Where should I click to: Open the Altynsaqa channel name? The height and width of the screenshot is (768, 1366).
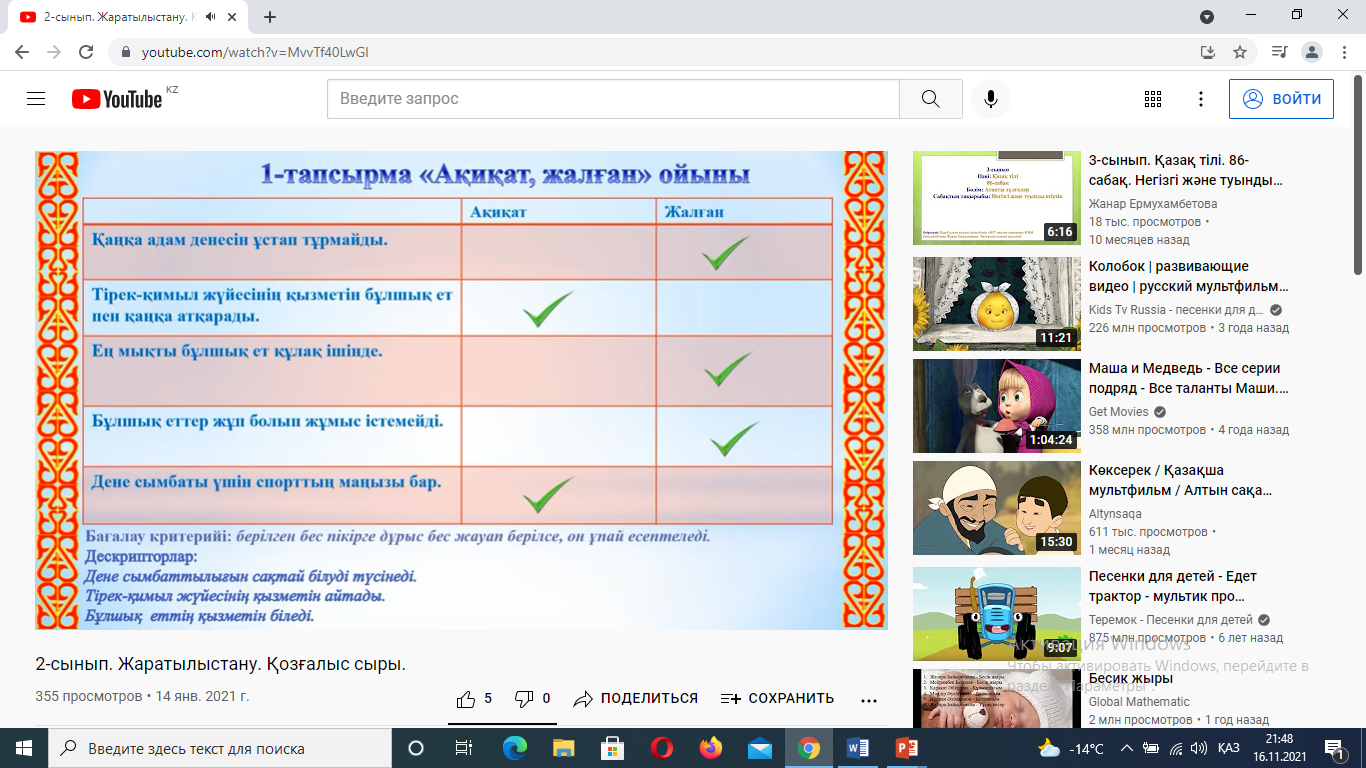tap(1115, 514)
